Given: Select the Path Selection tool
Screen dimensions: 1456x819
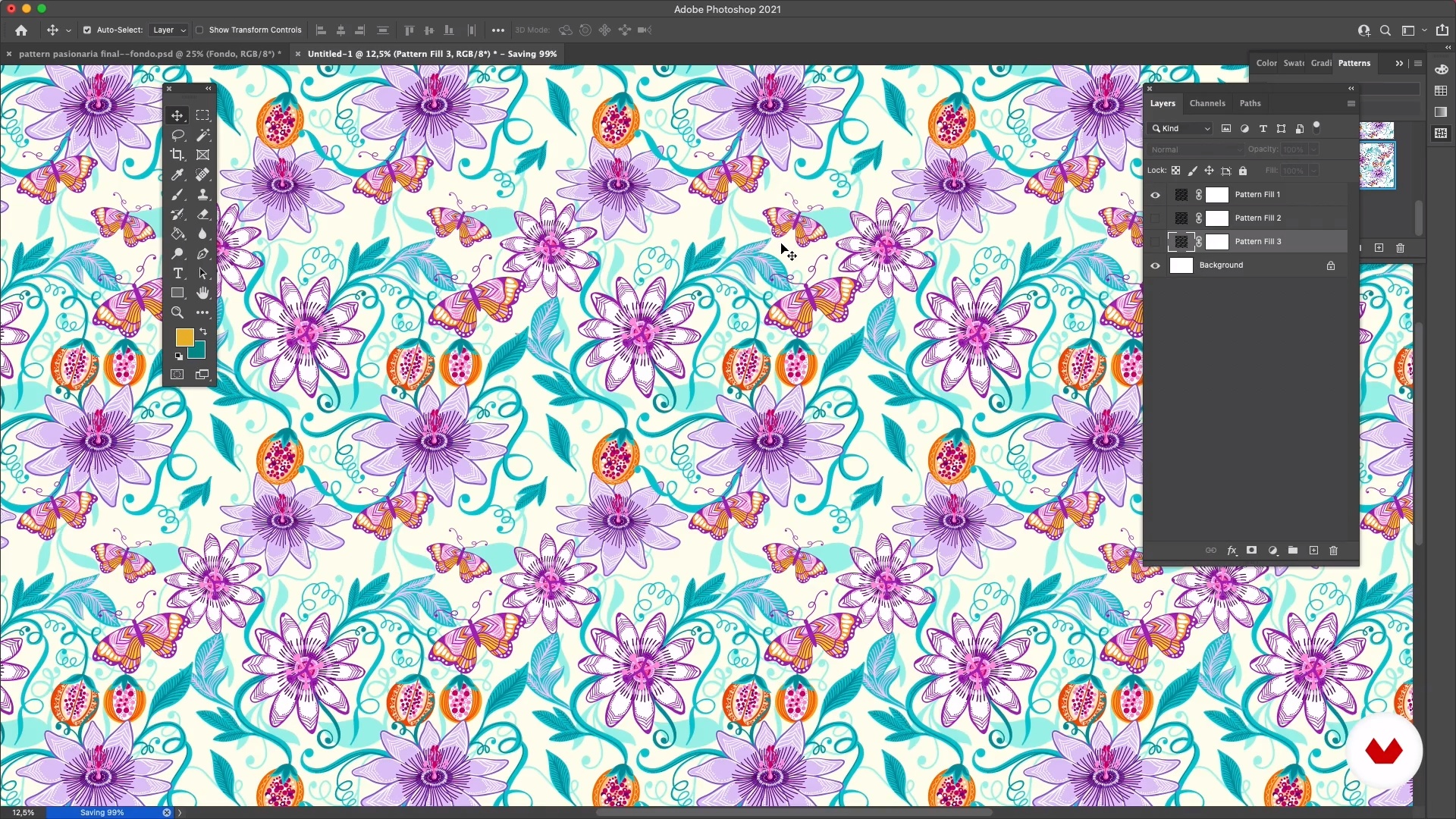Looking at the screenshot, I should (202, 273).
